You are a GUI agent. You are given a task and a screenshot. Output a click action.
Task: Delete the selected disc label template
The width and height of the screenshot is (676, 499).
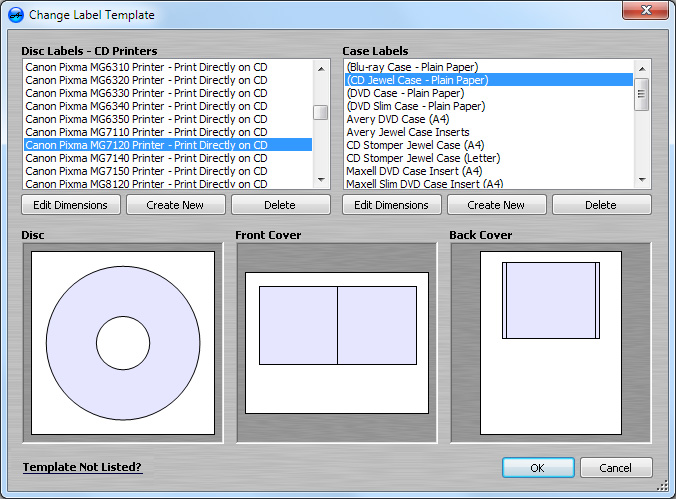(x=281, y=205)
